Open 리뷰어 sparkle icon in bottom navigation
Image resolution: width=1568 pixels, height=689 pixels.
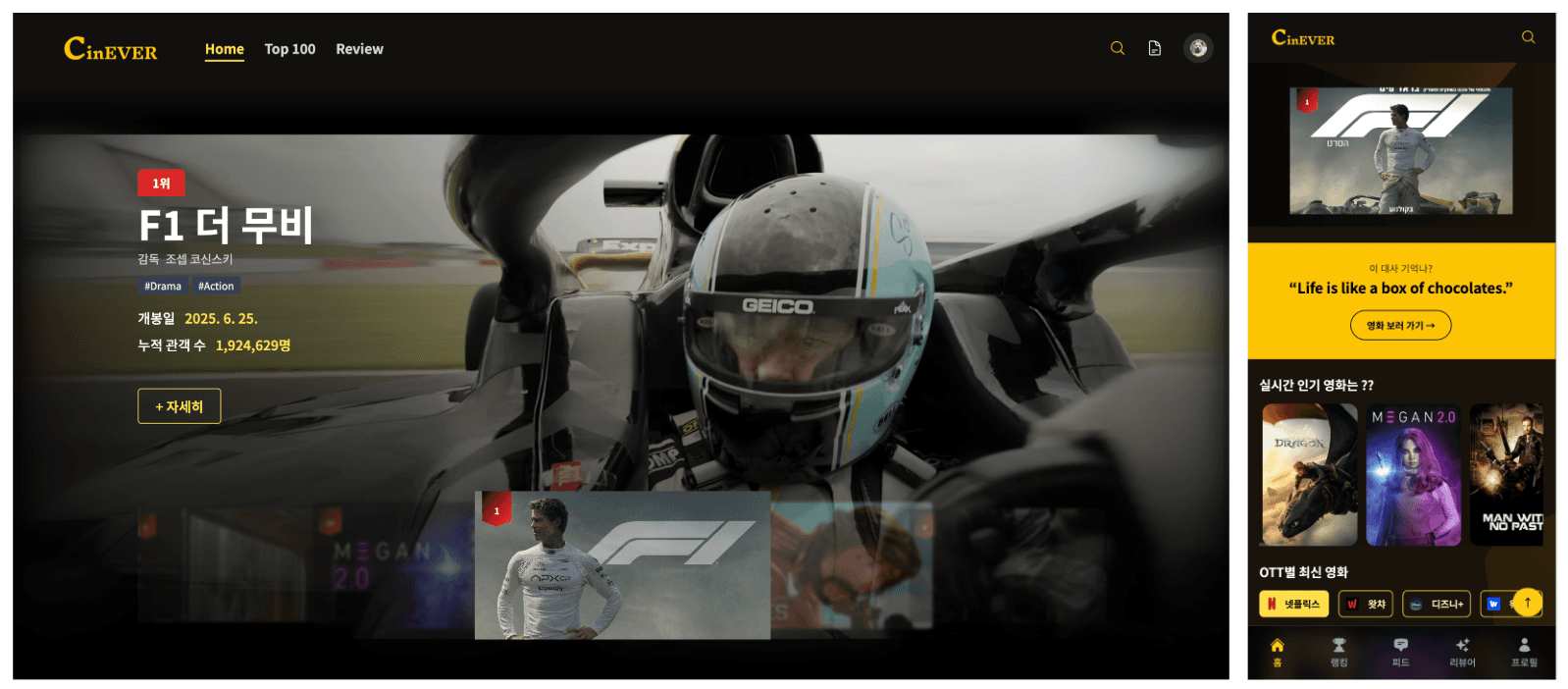(1462, 653)
